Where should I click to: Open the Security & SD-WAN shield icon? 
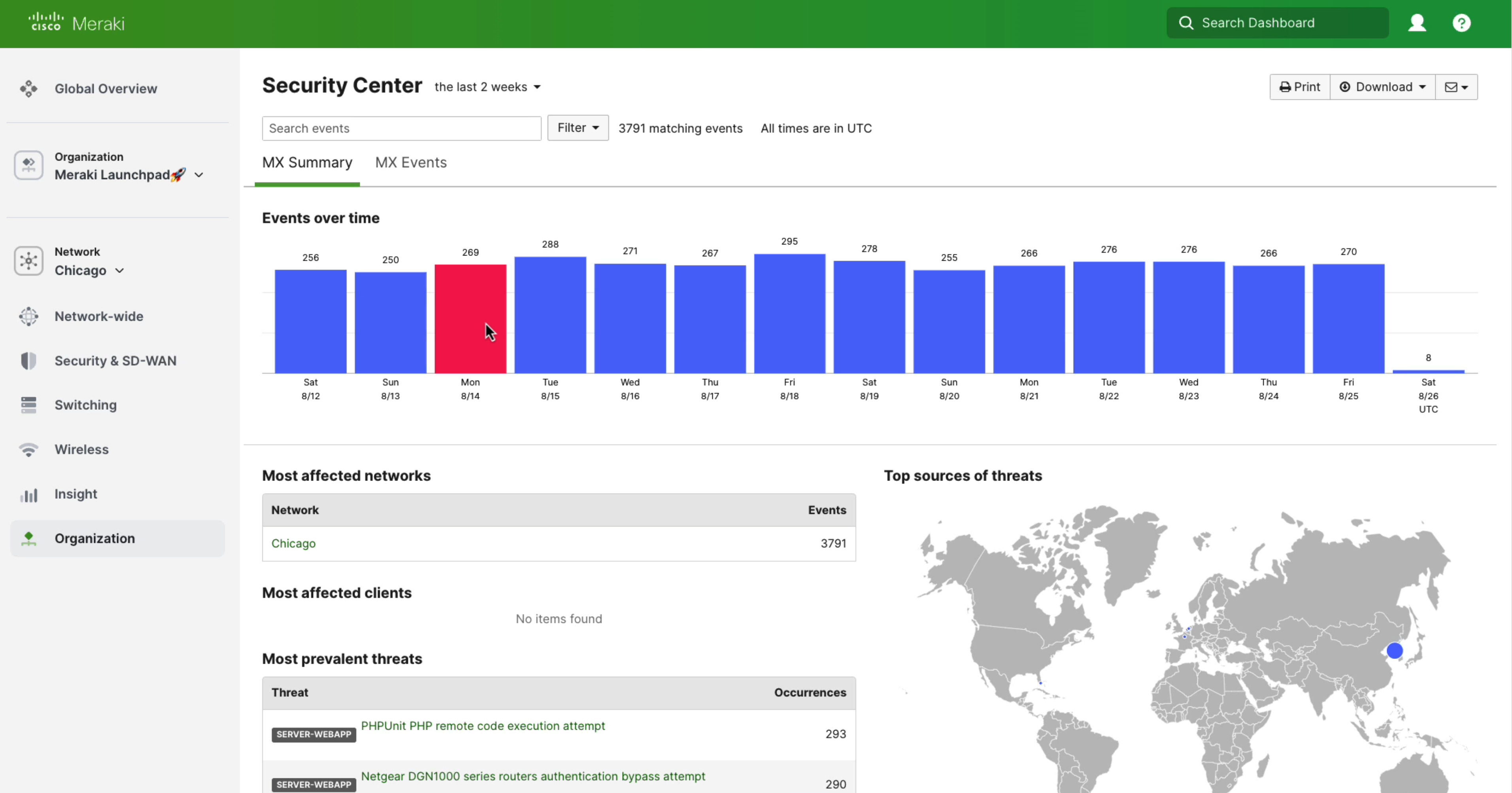coord(28,361)
